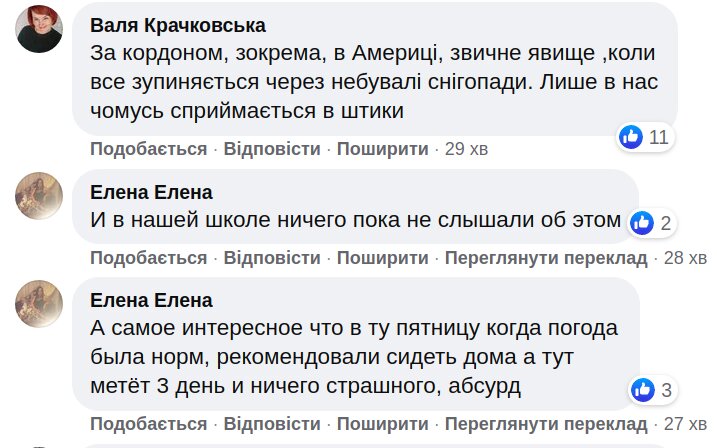717x448 pixels.
Task: Open the '29 хв' comment timestamp
Action: 466,149
